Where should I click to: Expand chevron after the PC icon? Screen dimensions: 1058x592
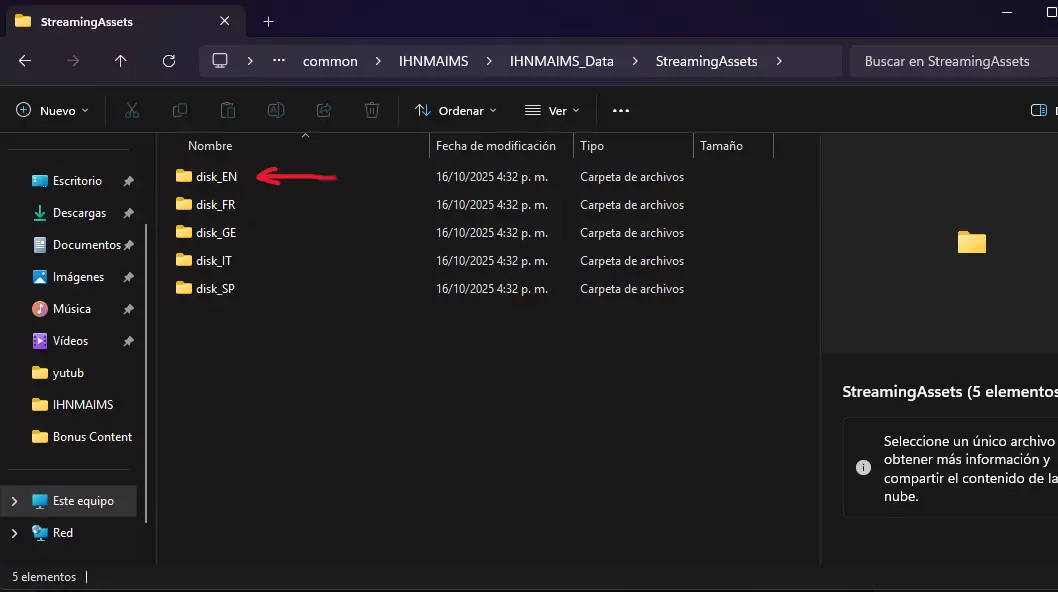tap(250, 61)
